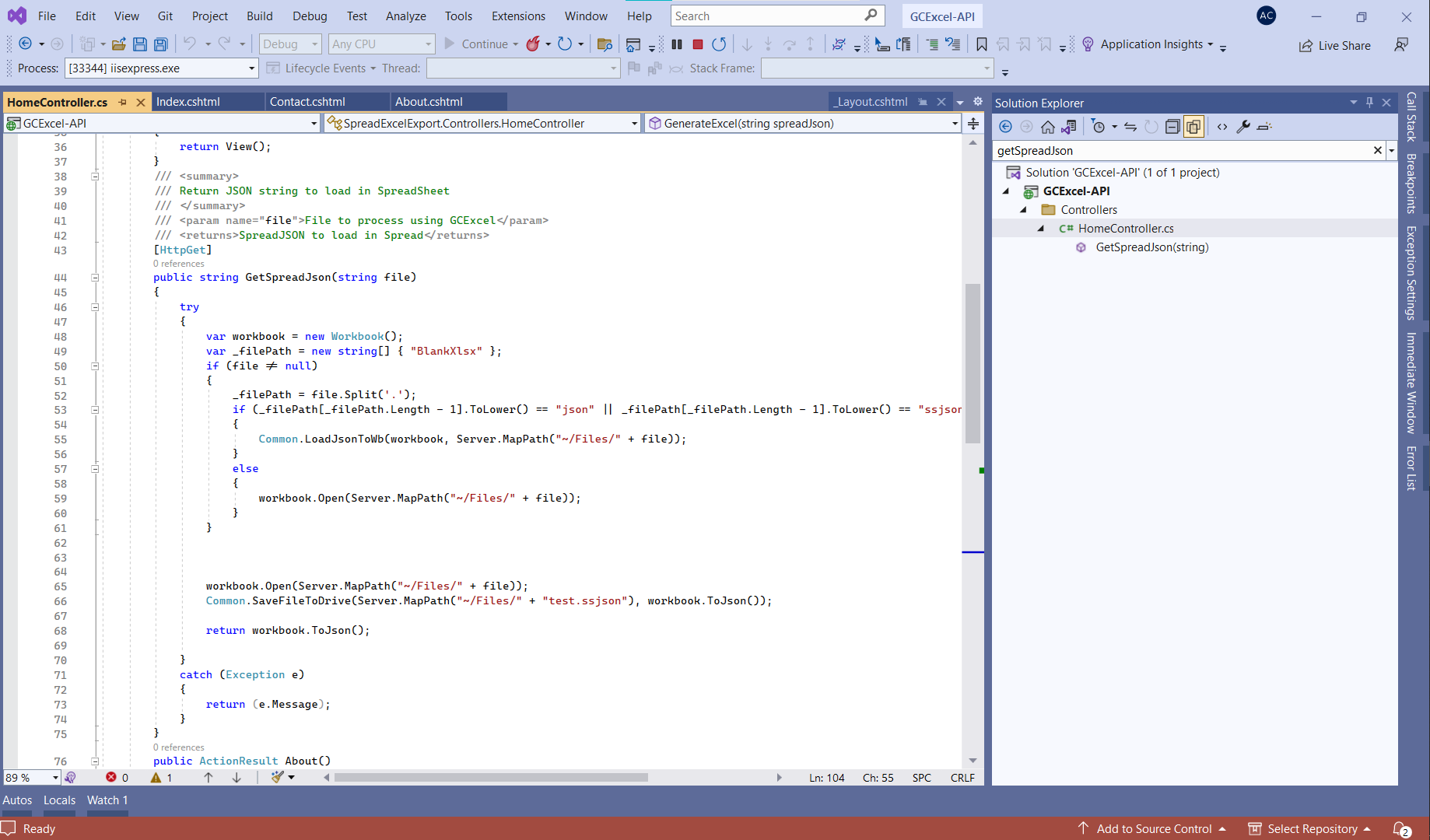Image resolution: width=1430 pixels, height=840 pixels.
Task: Restart the debugger using circular arrow icon
Action: click(x=719, y=44)
